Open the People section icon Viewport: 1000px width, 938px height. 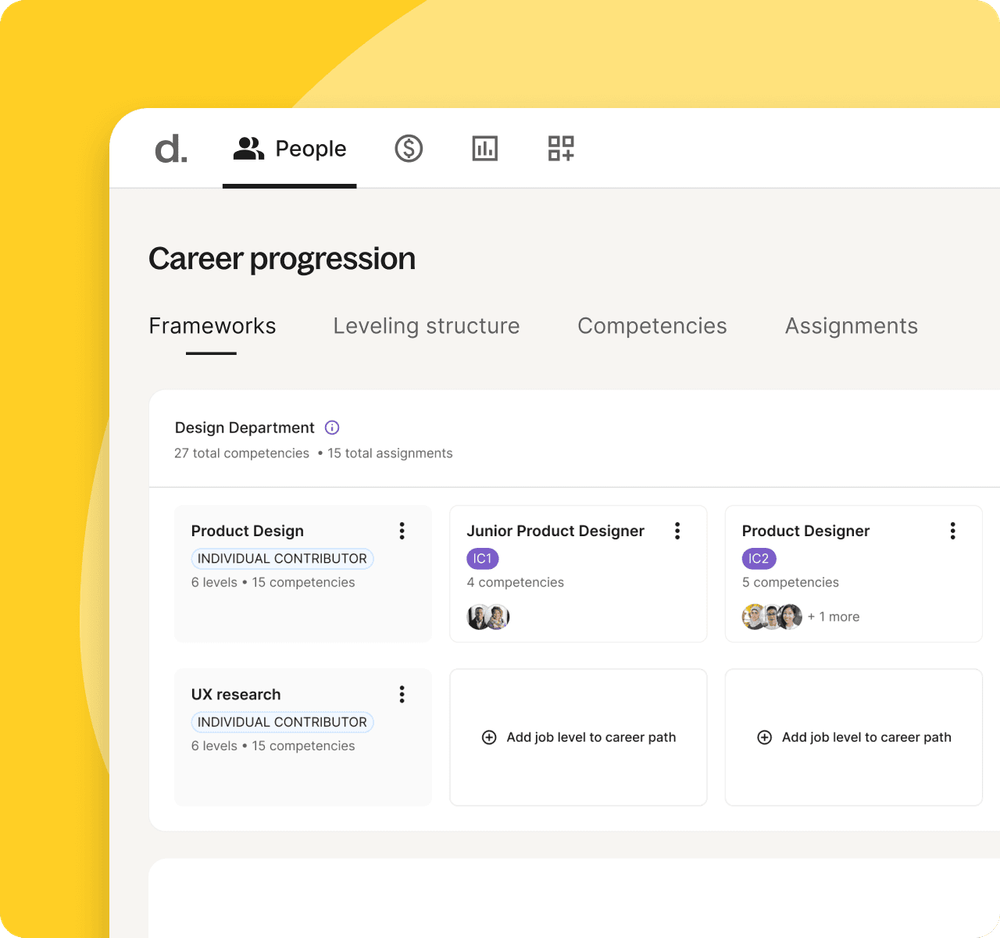coord(248,148)
